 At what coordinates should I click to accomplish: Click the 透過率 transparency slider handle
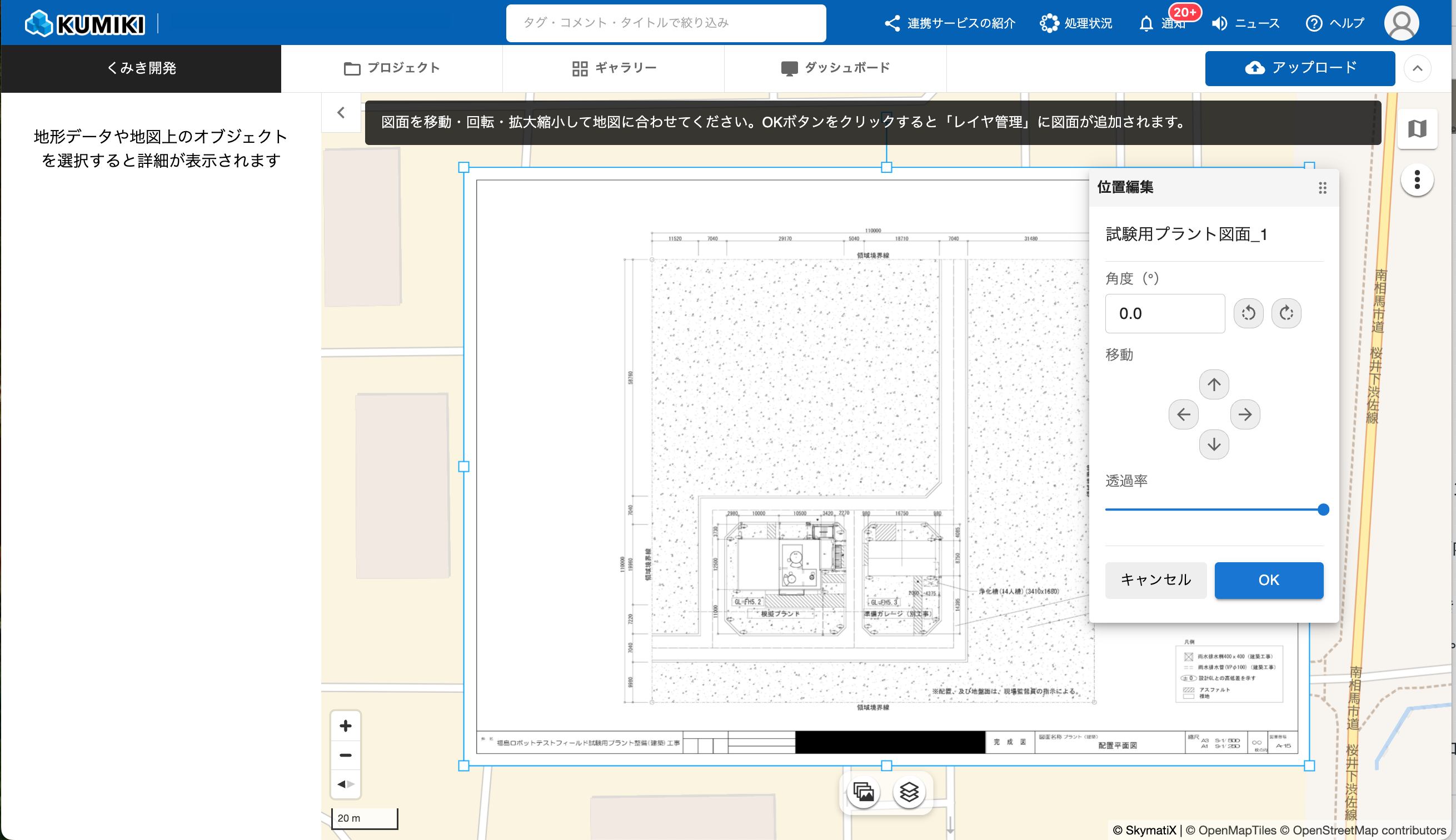1323,509
